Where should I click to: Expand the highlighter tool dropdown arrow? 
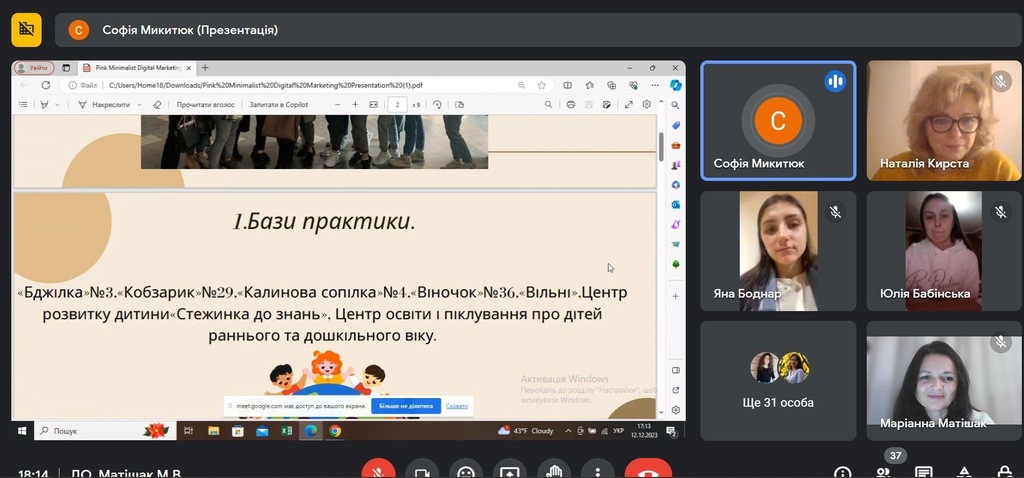tap(57, 104)
